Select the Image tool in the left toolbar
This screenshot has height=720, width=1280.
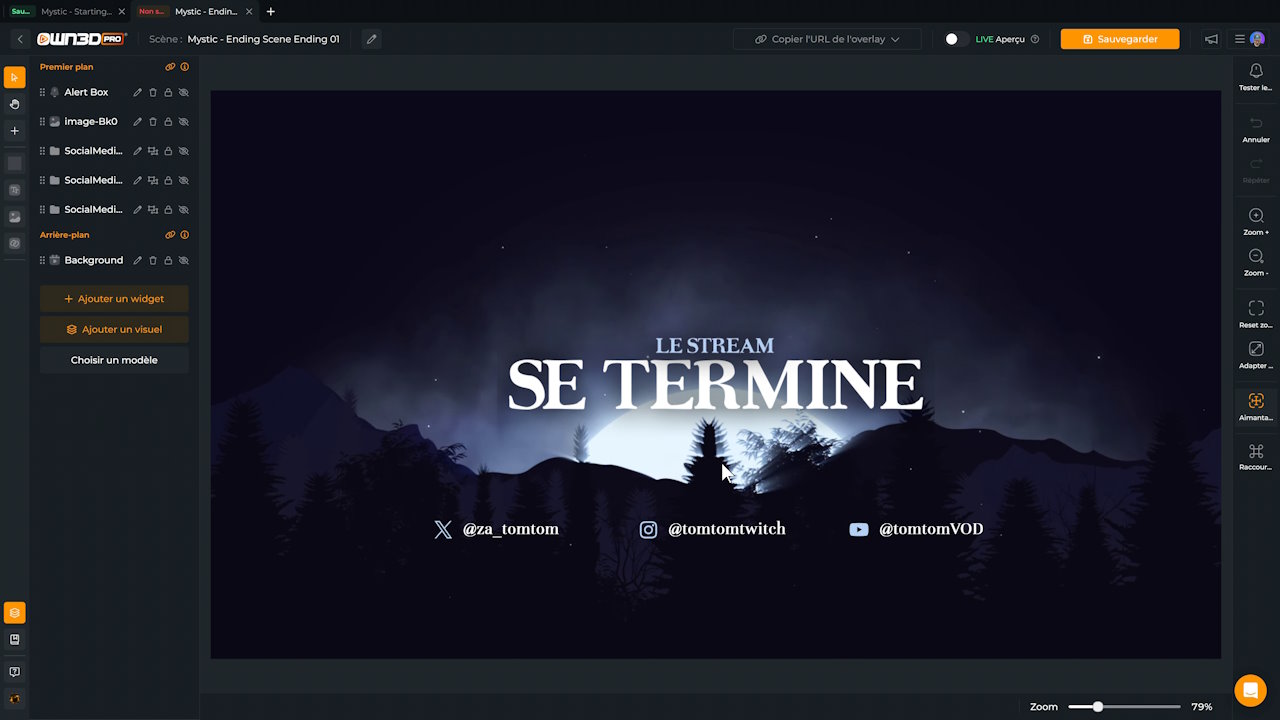(14, 217)
